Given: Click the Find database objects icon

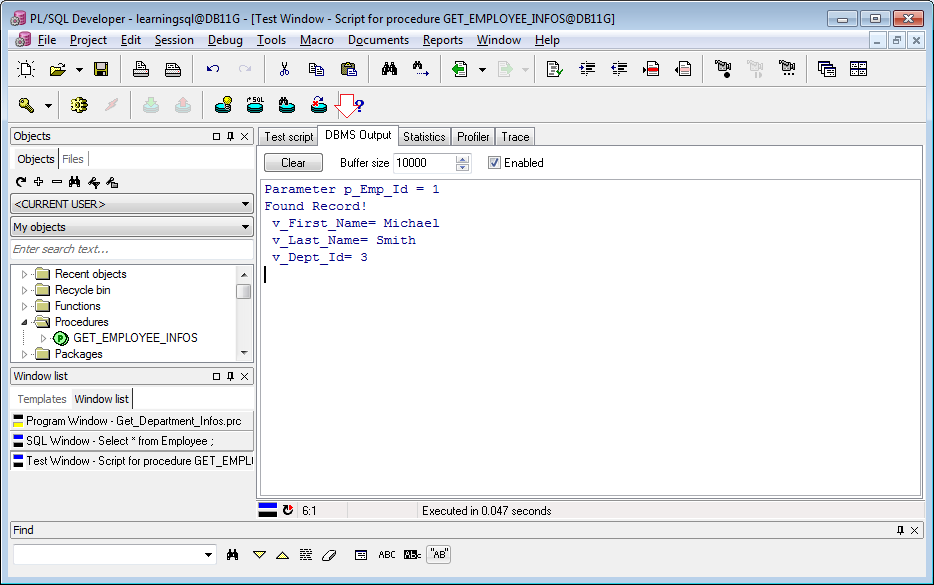Looking at the screenshot, I should point(287,105).
